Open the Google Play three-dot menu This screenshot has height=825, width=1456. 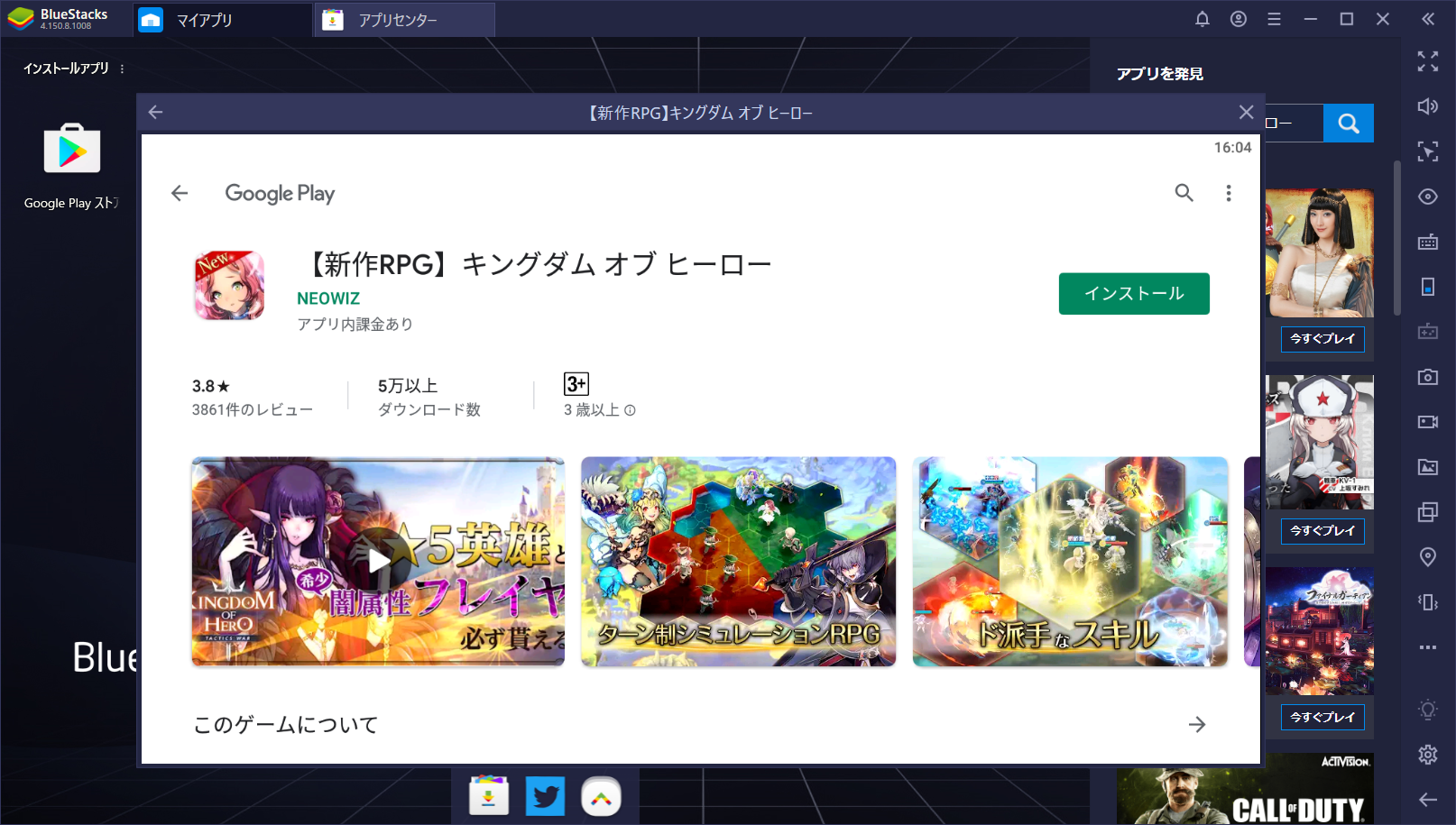pyautogui.click(x=1228, y=193)
